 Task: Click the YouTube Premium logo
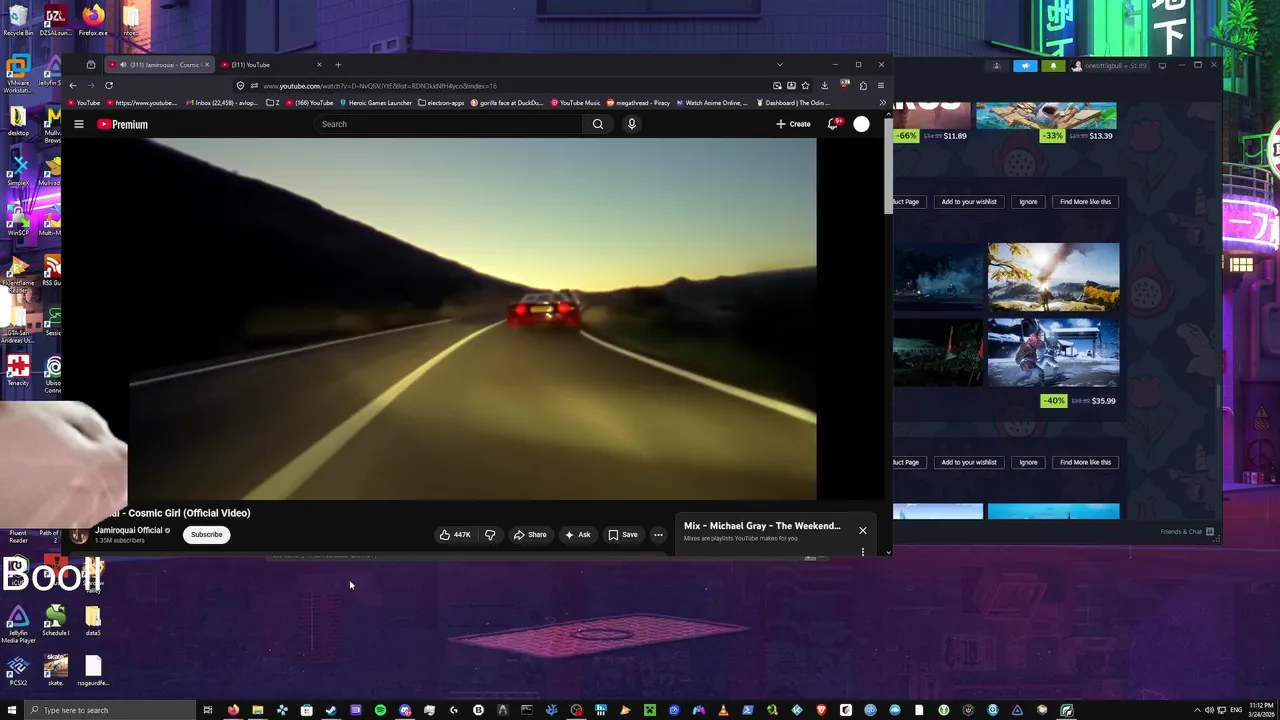[x=122, y=124]
